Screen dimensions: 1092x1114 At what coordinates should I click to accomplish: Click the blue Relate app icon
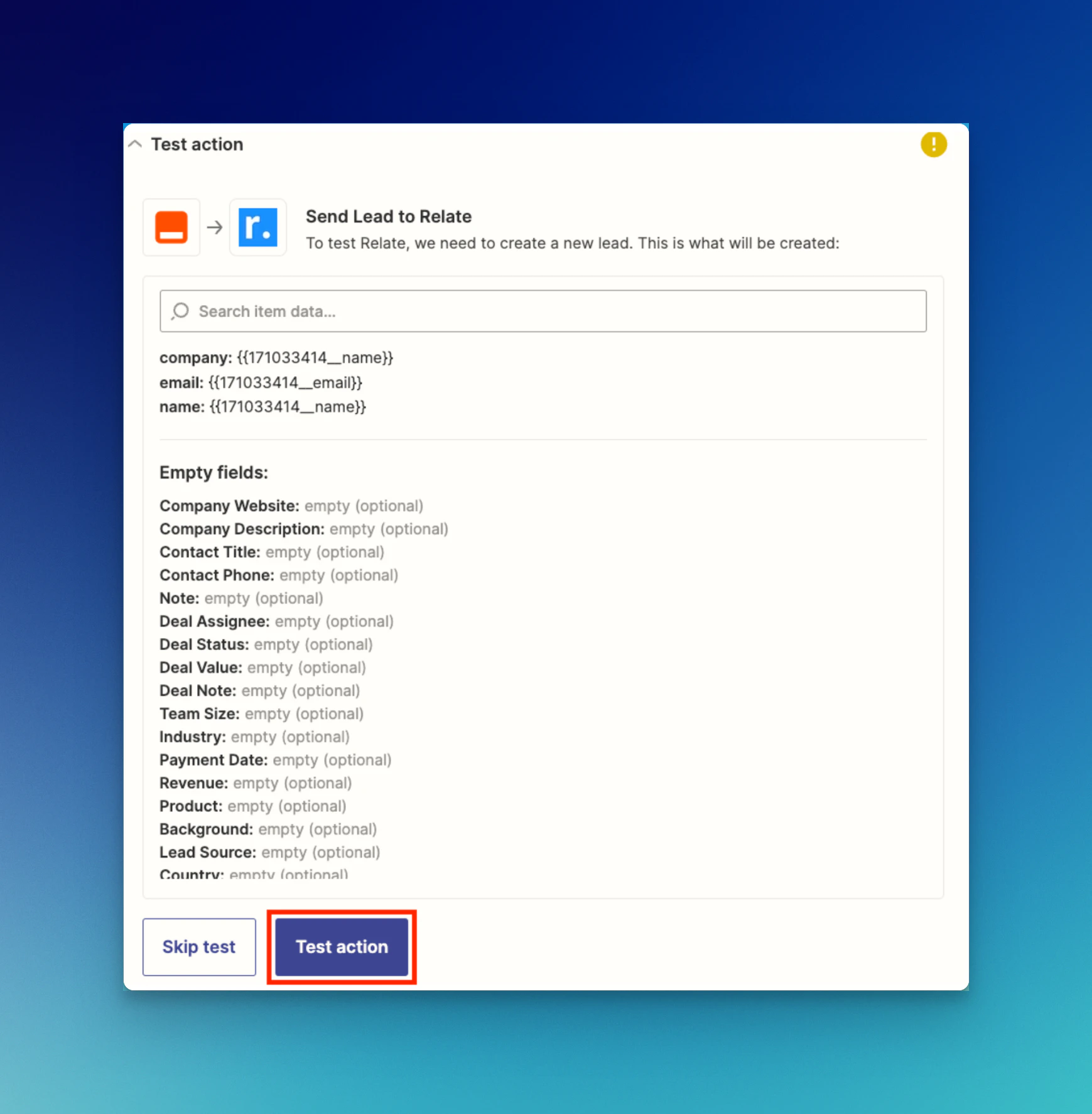(258, 227)
